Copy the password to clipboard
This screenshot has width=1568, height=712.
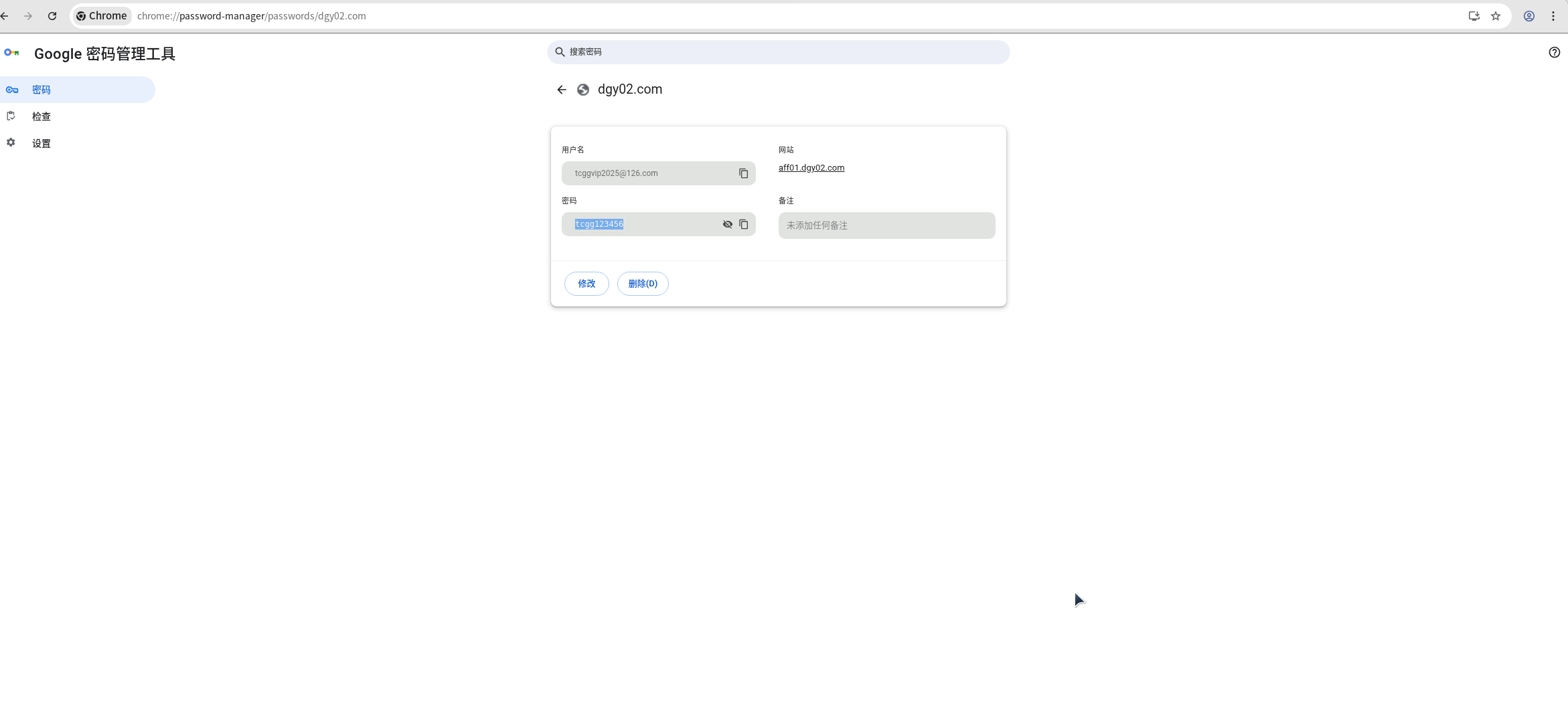coord(744,224)
